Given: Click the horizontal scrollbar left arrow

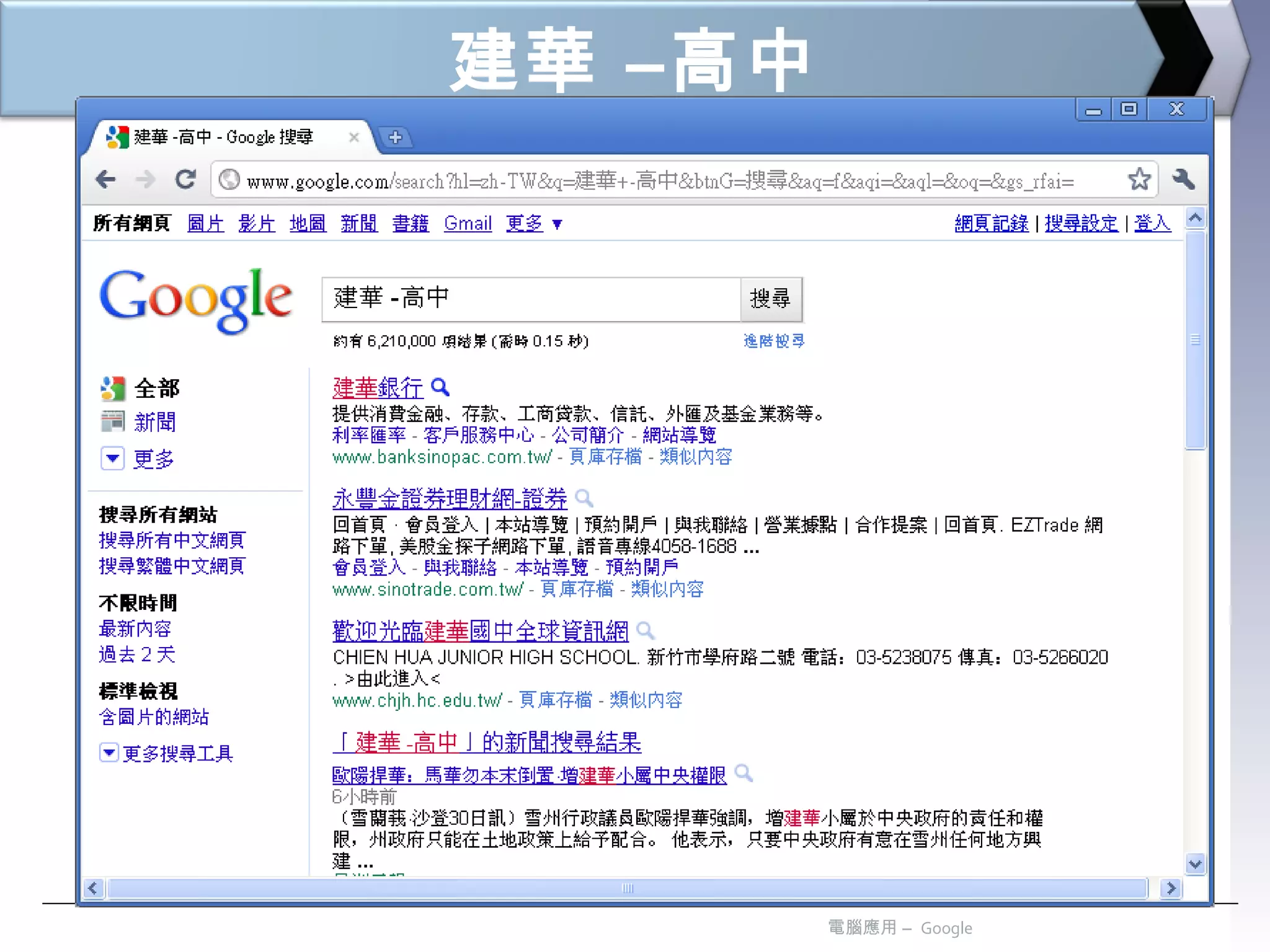Looking at the screenshot, I should tap(92, 888).
